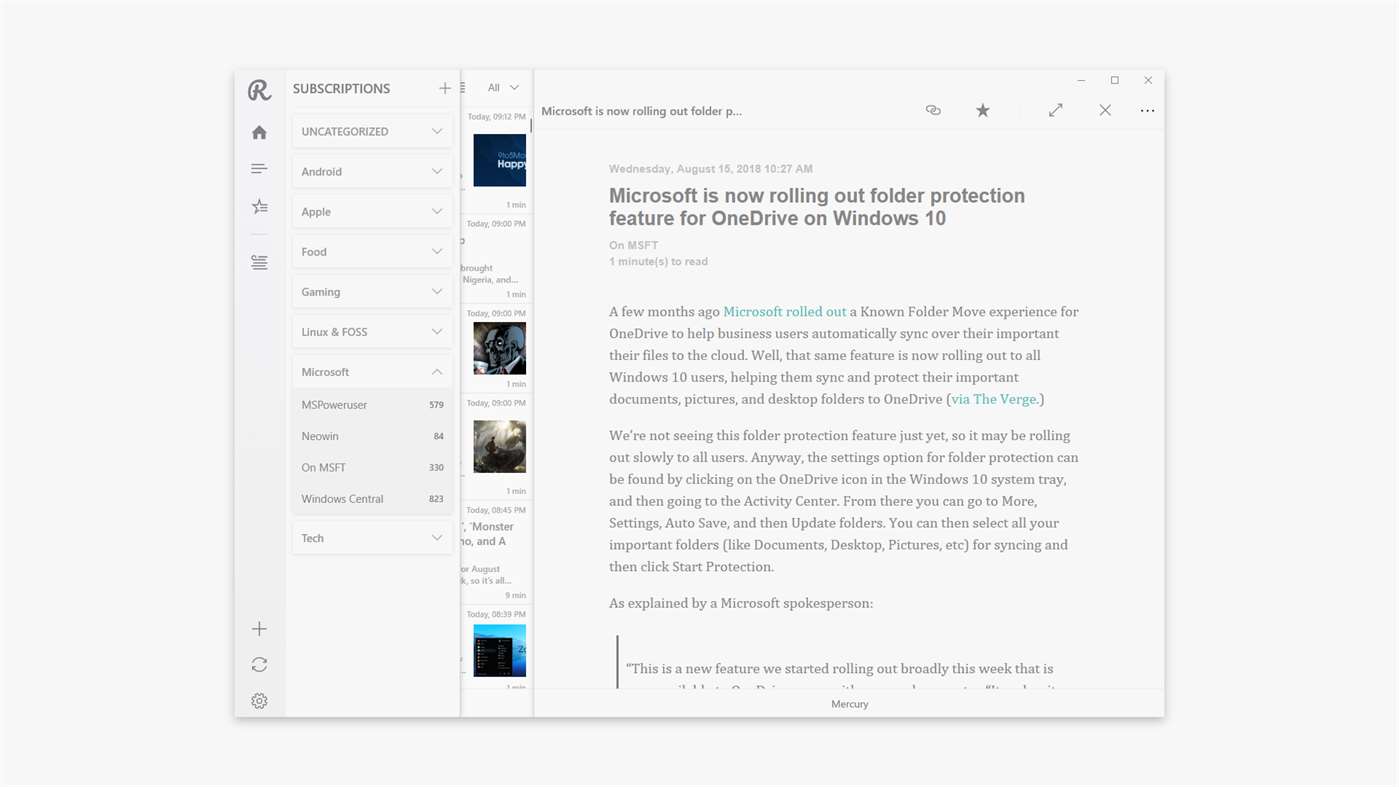
Task: Copy article link with chain icon
Action: tap(933, 110)
